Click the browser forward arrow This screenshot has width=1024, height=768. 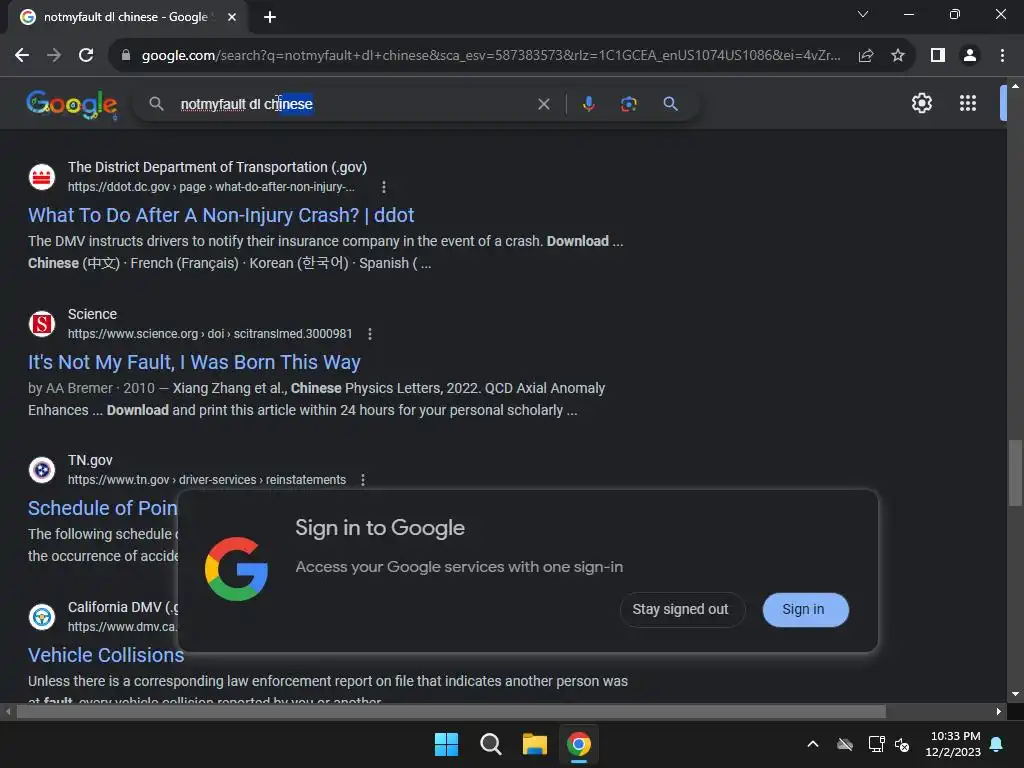[x=54, y=56]
